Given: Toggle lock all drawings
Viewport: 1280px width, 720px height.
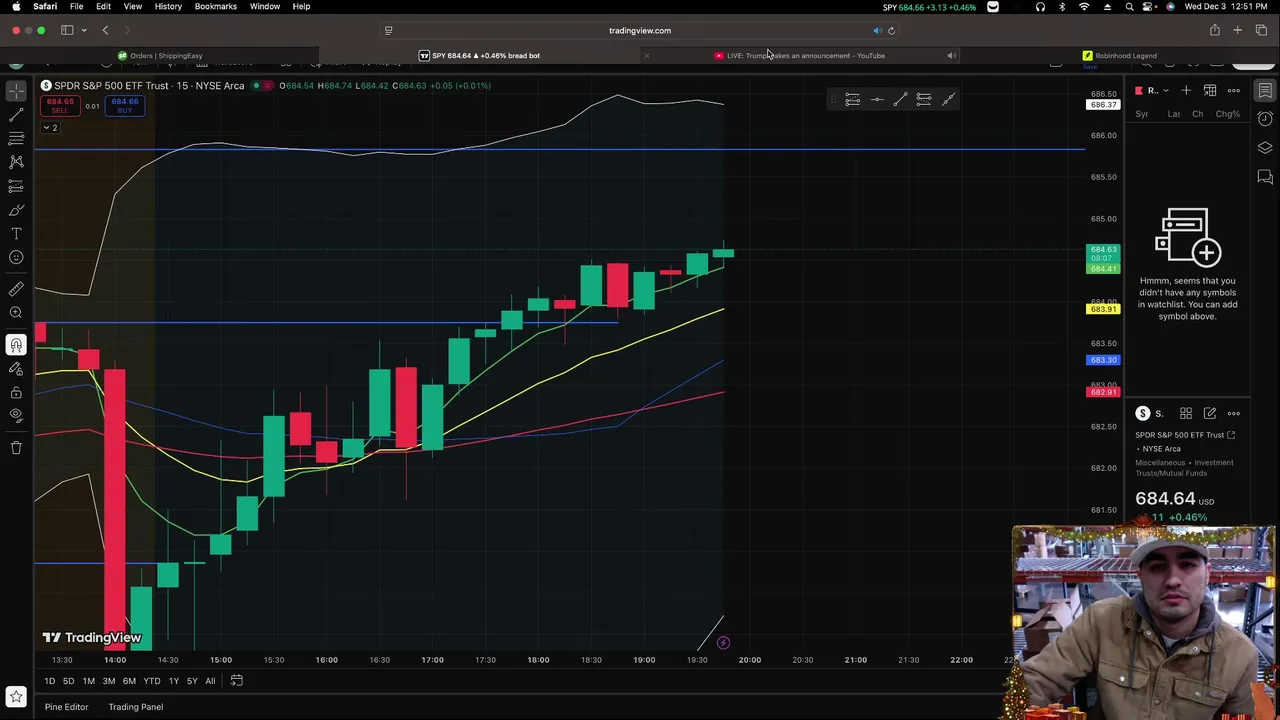Looking at the screenshot, I should [16, 392].
